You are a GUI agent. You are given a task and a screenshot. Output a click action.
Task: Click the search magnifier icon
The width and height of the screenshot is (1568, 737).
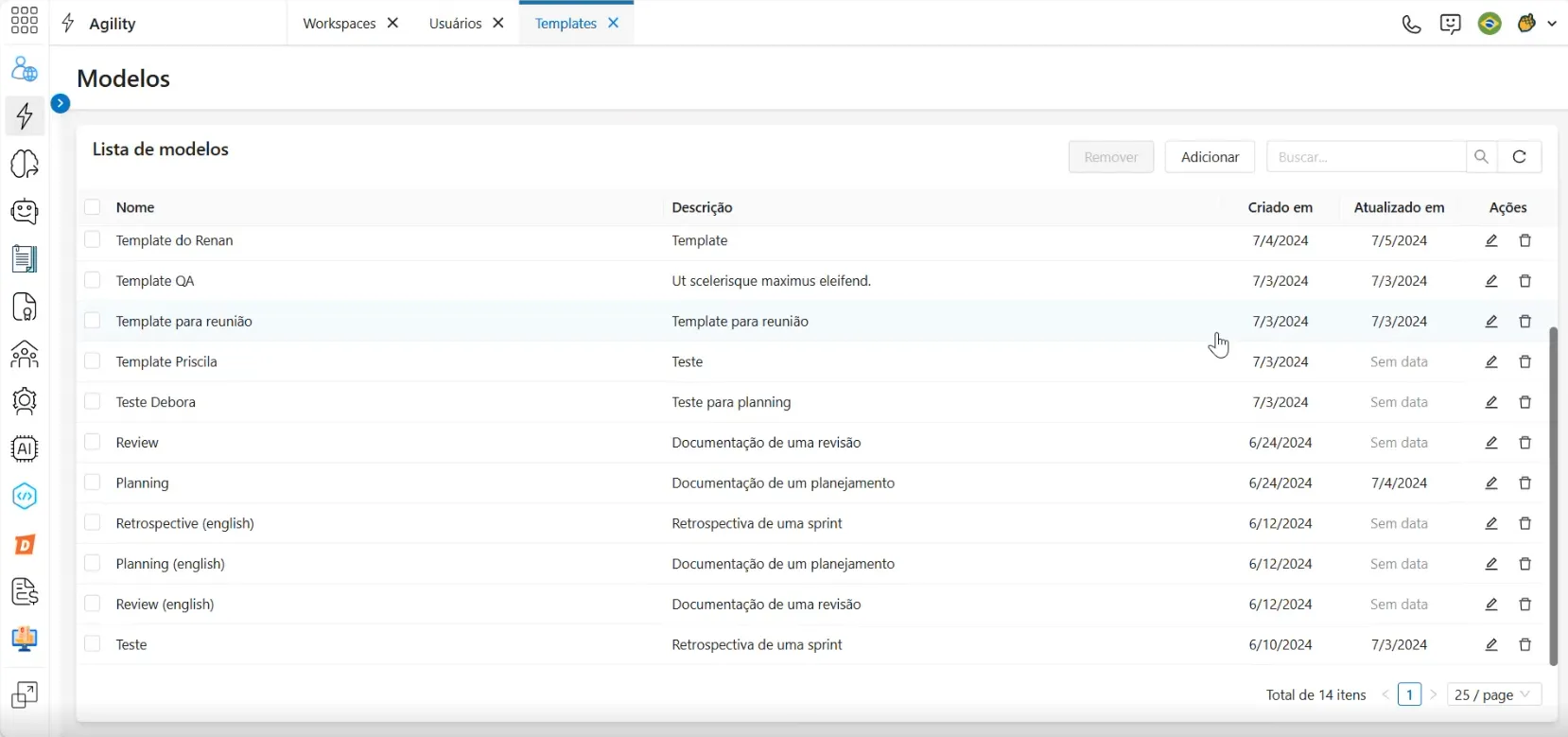pyautogui.click(x=1481, y=157)
